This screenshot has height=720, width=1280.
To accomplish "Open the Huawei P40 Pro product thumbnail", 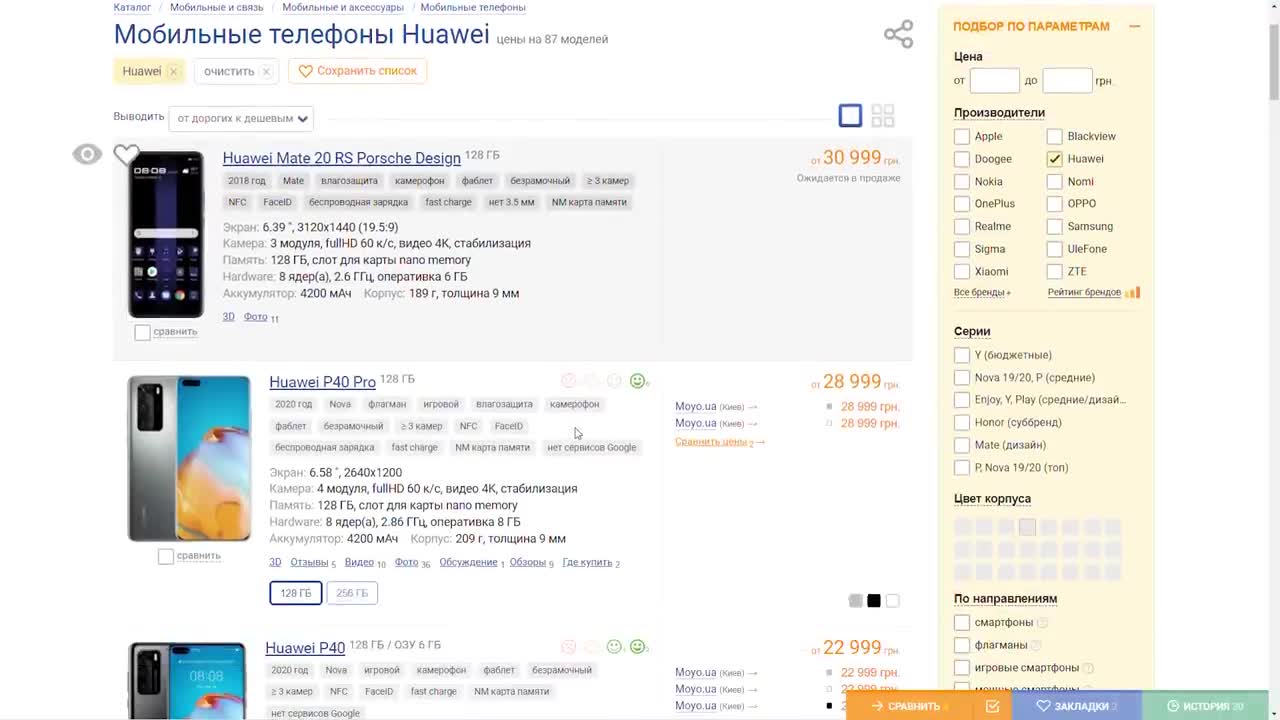I will point(189,458).
